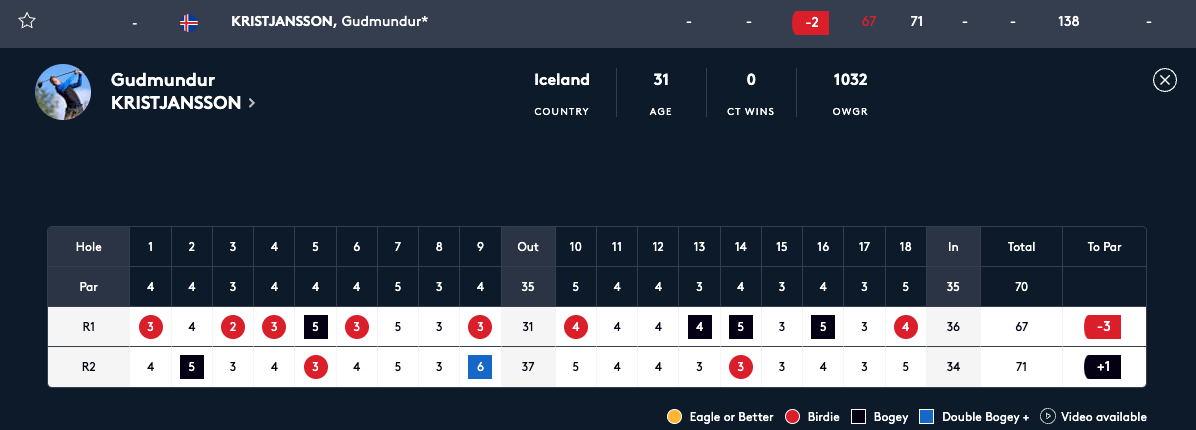This screenshot has width=1196, height=430.
Task: Click the Video available play icon
Action: point(1047,416)
